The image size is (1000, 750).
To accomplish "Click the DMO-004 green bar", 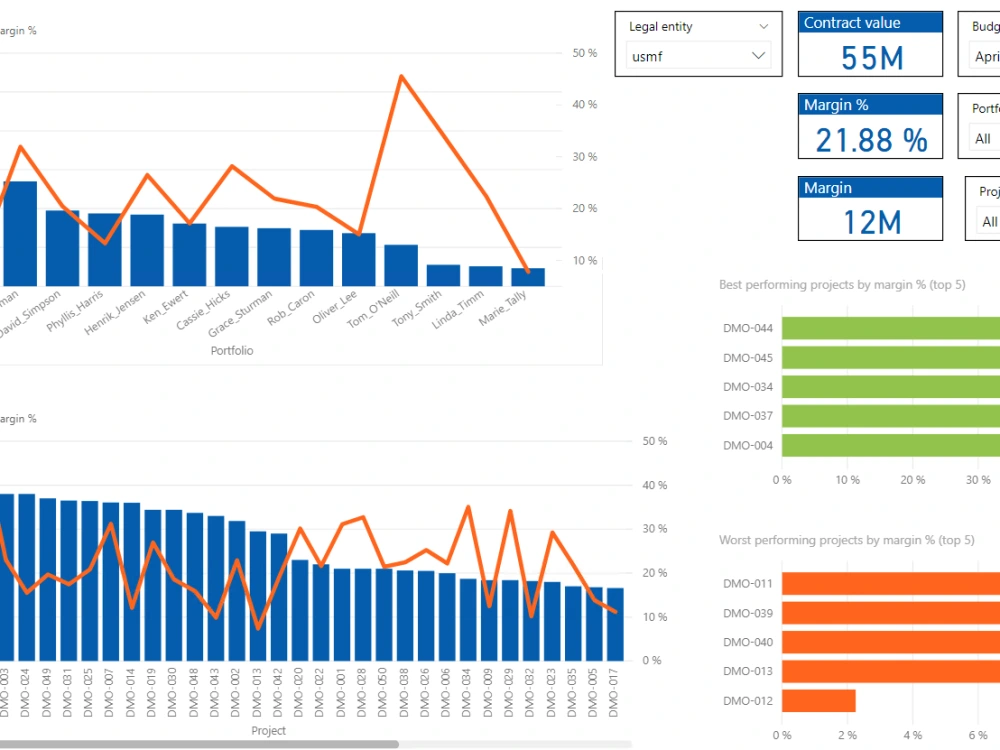I will point(891,445).
